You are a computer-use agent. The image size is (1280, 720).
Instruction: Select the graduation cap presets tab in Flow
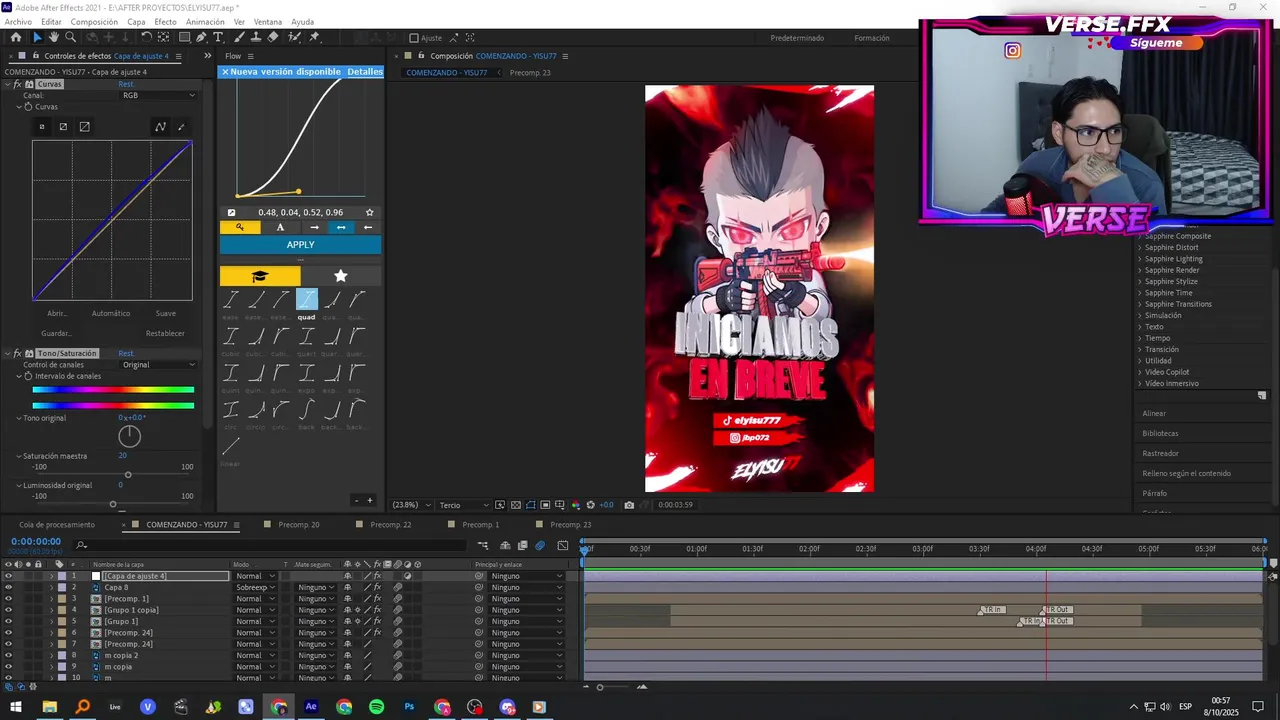click(x=260, y=276)
